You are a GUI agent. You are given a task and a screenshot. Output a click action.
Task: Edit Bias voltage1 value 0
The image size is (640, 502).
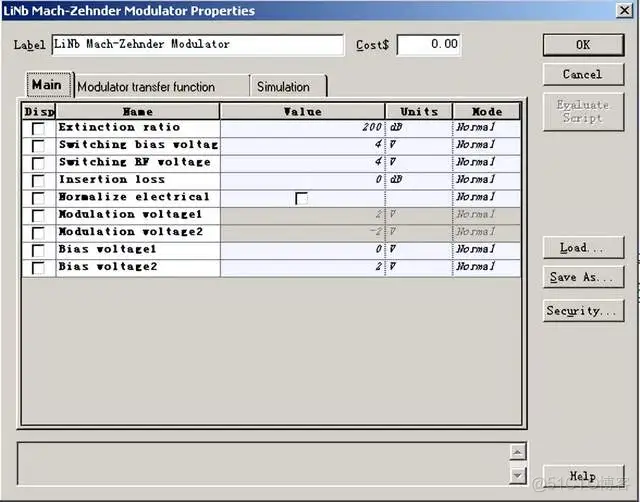(x=302, y=250)
